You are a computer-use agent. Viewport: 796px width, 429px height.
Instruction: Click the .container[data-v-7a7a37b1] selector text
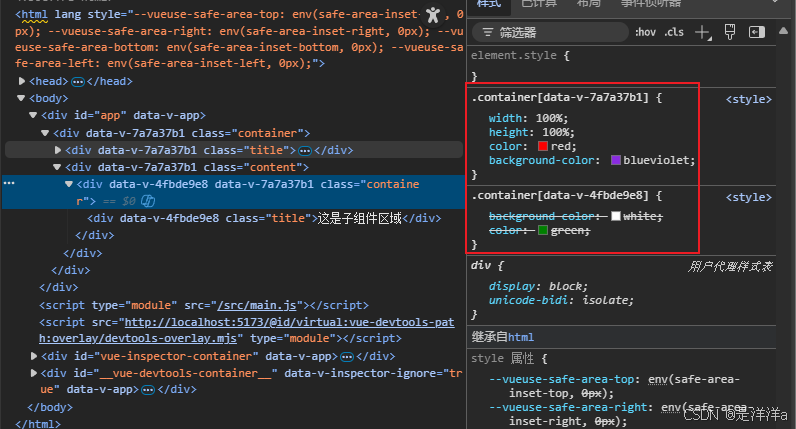(560, 97)
